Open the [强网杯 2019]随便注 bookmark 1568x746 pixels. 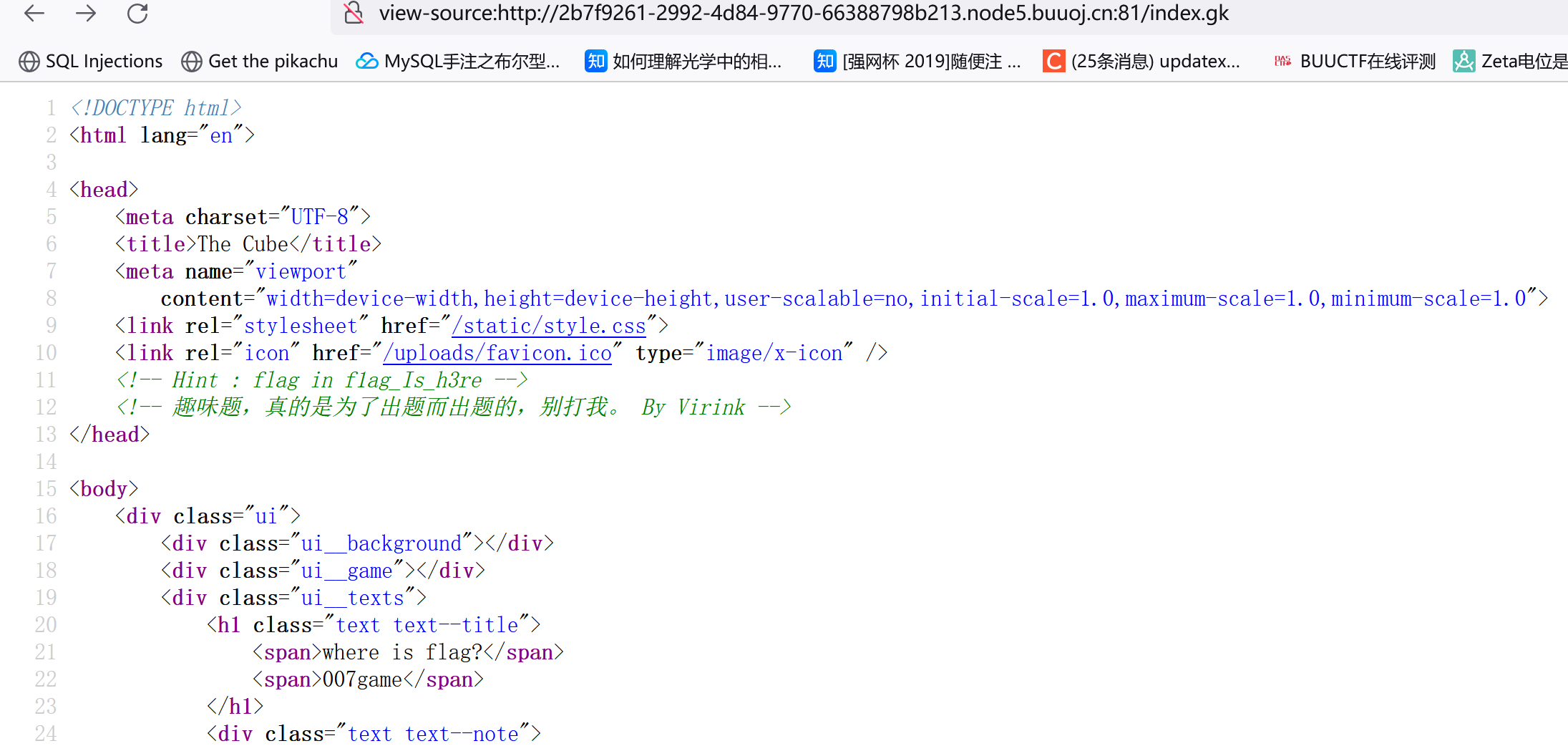[x=917, y=62]
